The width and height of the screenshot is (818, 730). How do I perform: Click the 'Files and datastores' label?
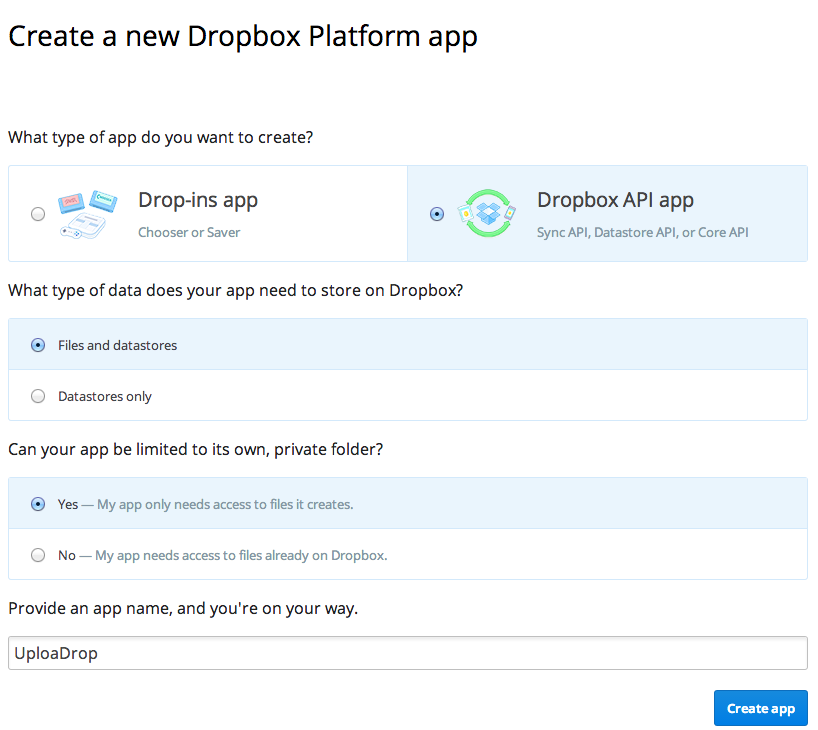point(117,345)
